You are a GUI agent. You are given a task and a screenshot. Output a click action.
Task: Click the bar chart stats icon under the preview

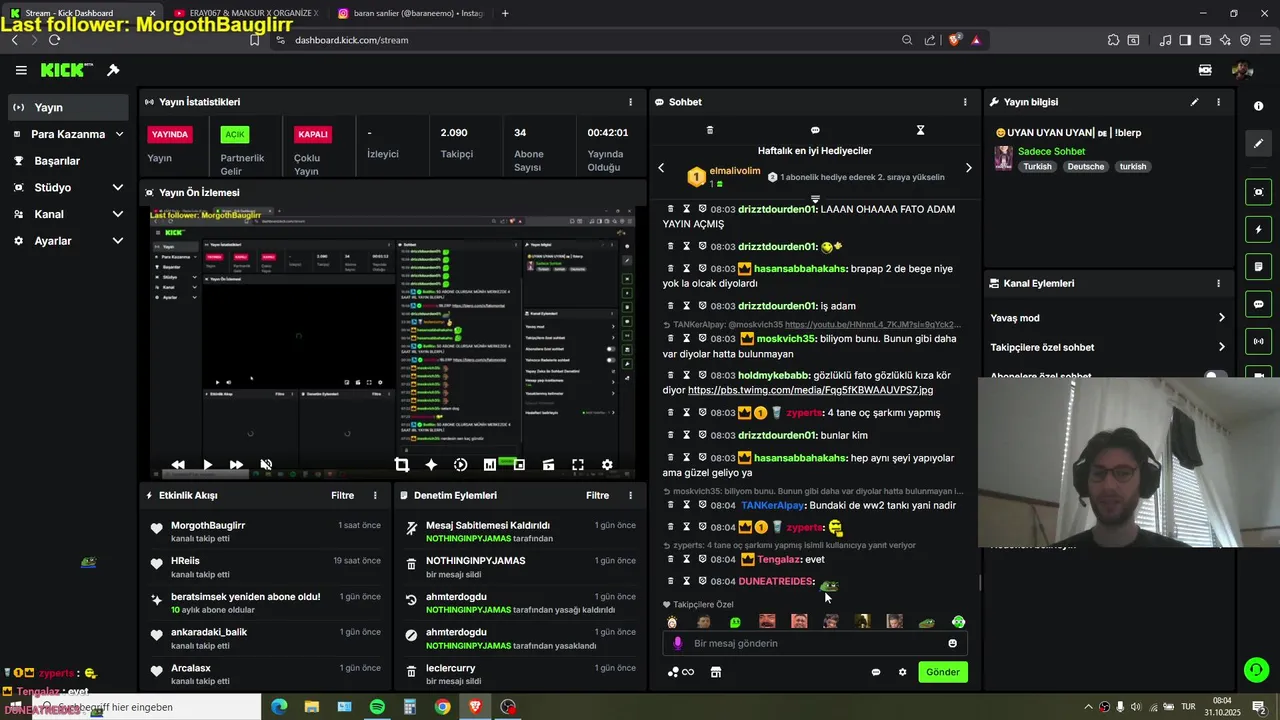click(490, 464)
